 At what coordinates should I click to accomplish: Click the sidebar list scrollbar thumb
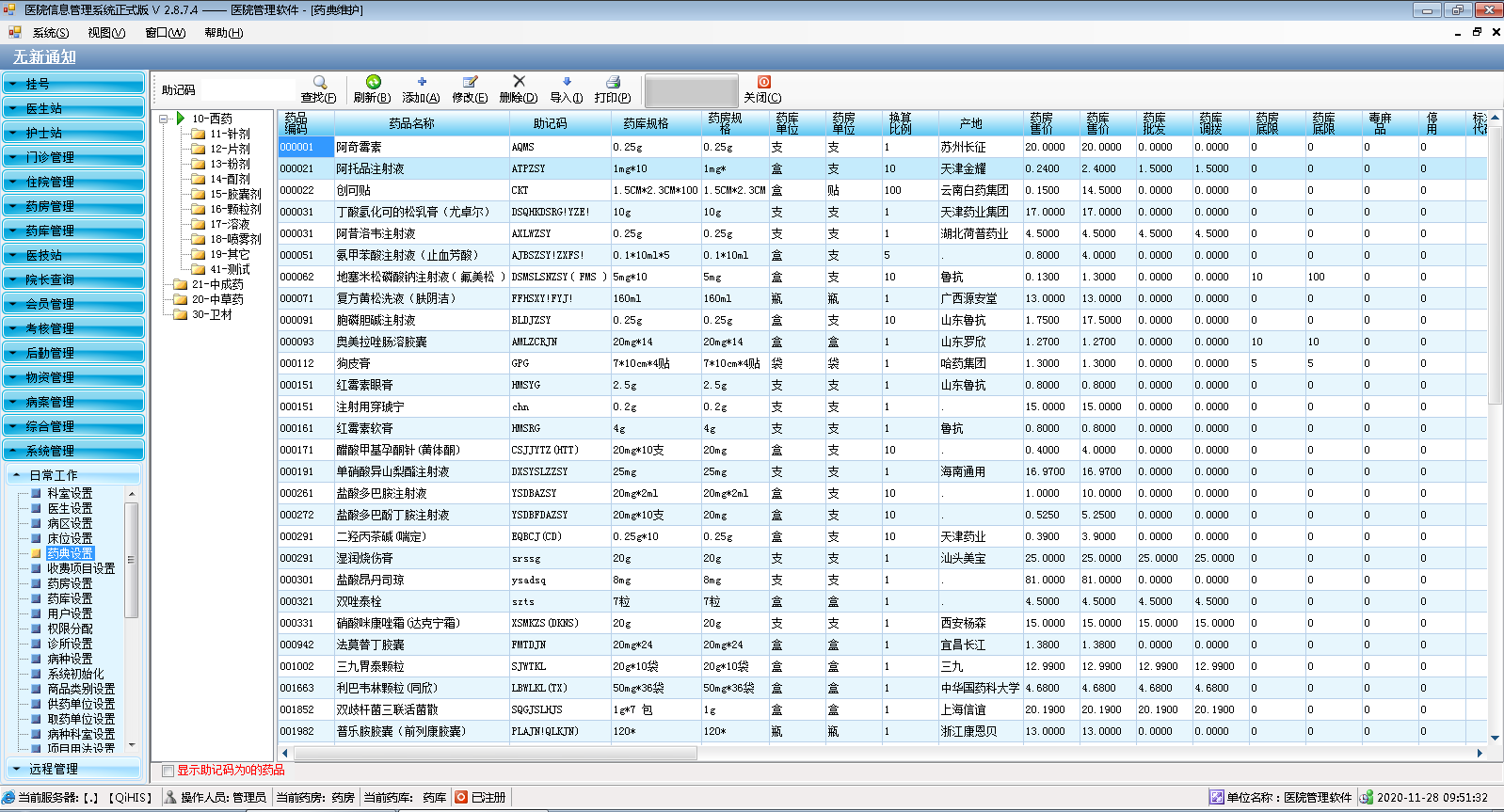pyautogui.click(x=131, y=560)
